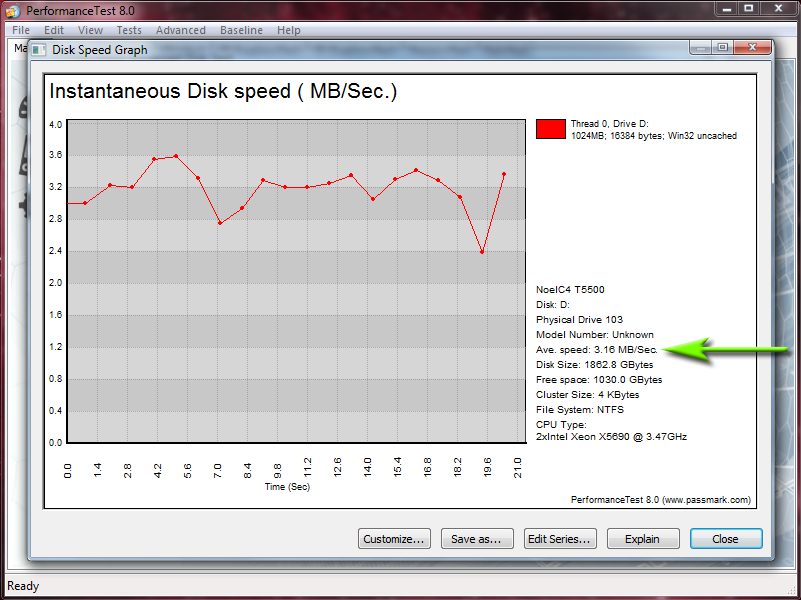Click the 'Disk: D:' text
Viewport: 801px width, 600px height.
(553, 305)
